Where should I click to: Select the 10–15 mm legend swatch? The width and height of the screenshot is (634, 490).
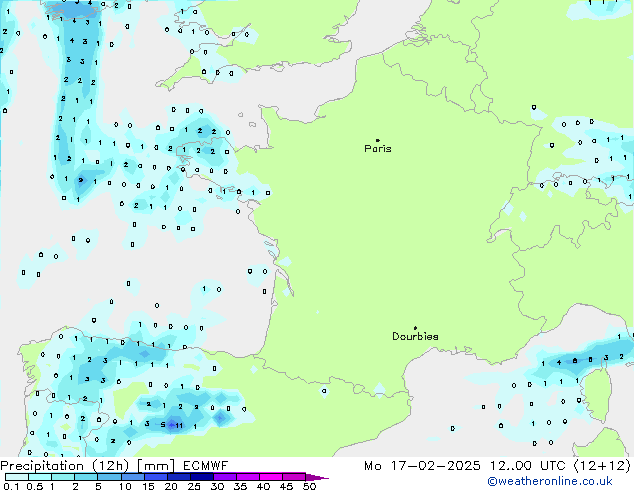(133, 477)
